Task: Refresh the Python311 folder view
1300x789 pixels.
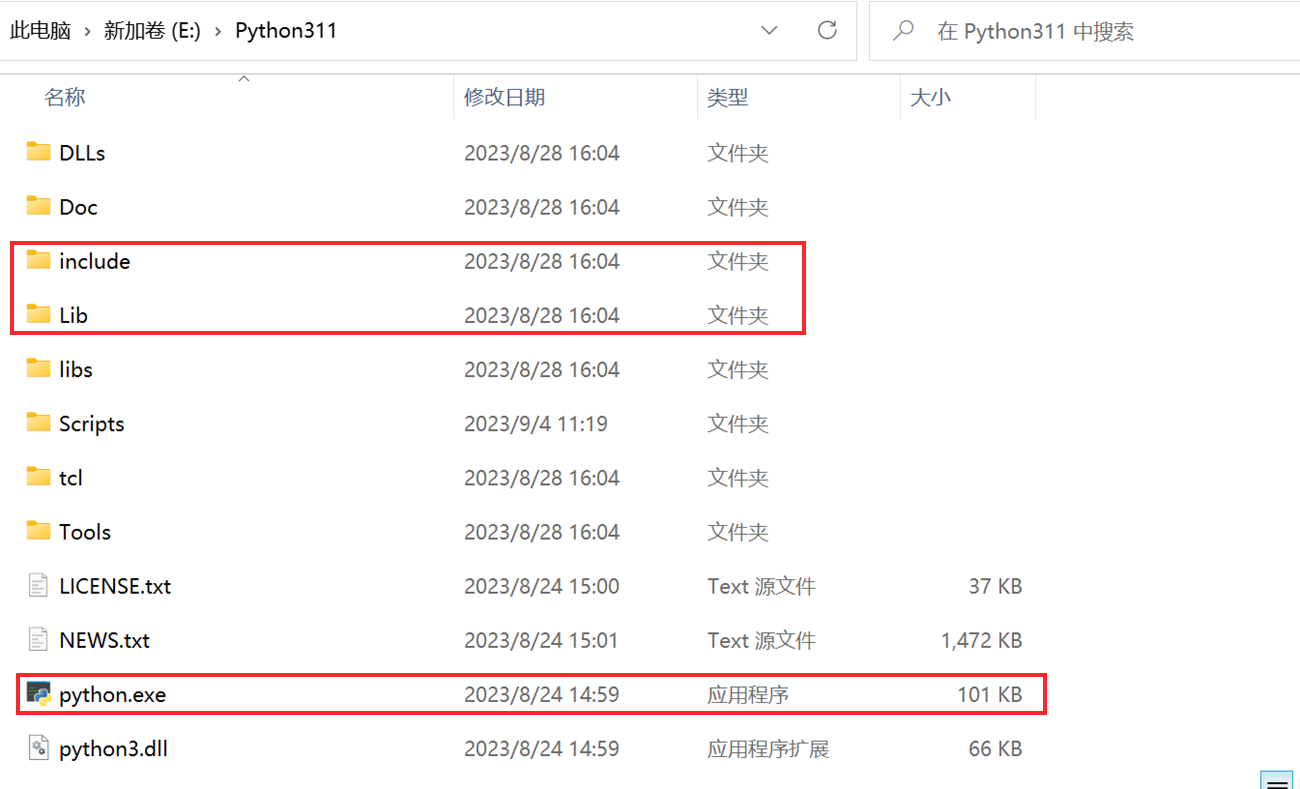Action: pyautogui.click(x=827, y=31)
